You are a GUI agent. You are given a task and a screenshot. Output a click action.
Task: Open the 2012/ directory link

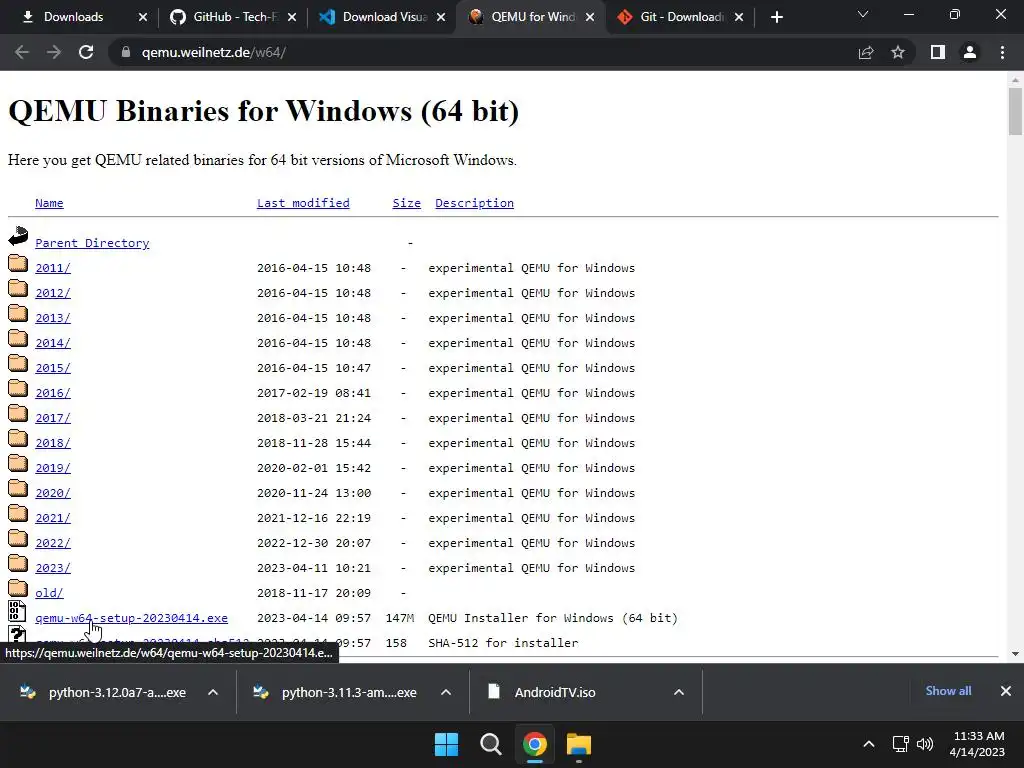click(x=53, y=293)
